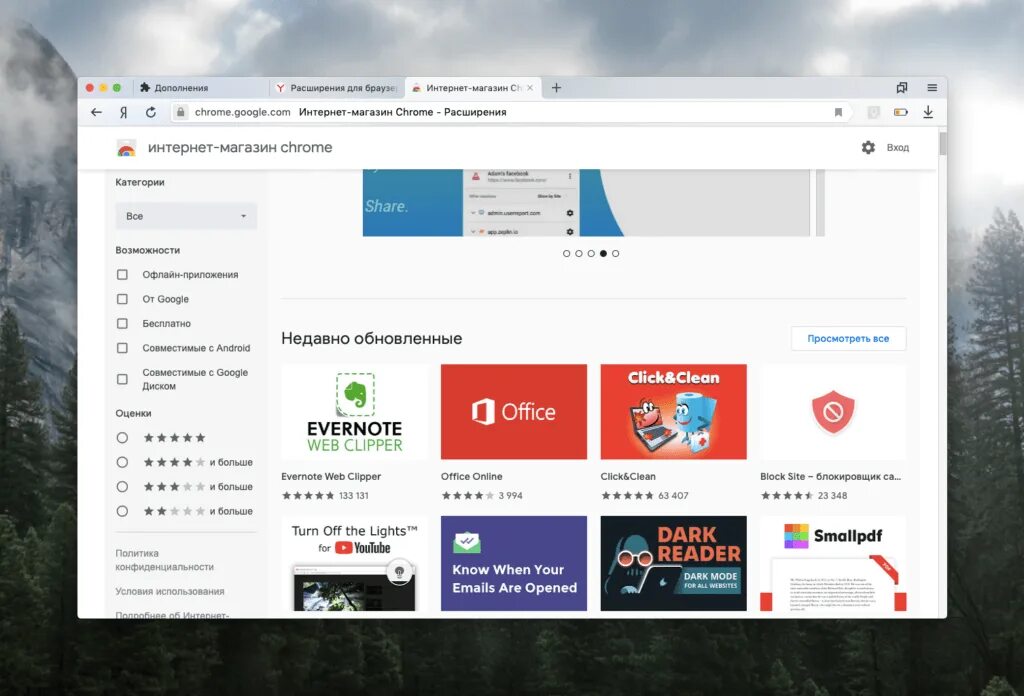Click the 133 131 rating count
Viewport: 1024px width, 696px height.
[x=353, y=496]
